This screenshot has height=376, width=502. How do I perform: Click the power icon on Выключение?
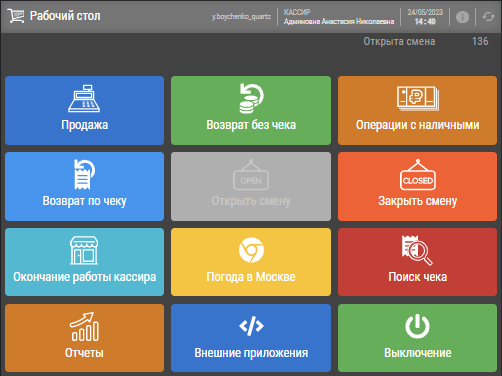click(x=417, y=326)
